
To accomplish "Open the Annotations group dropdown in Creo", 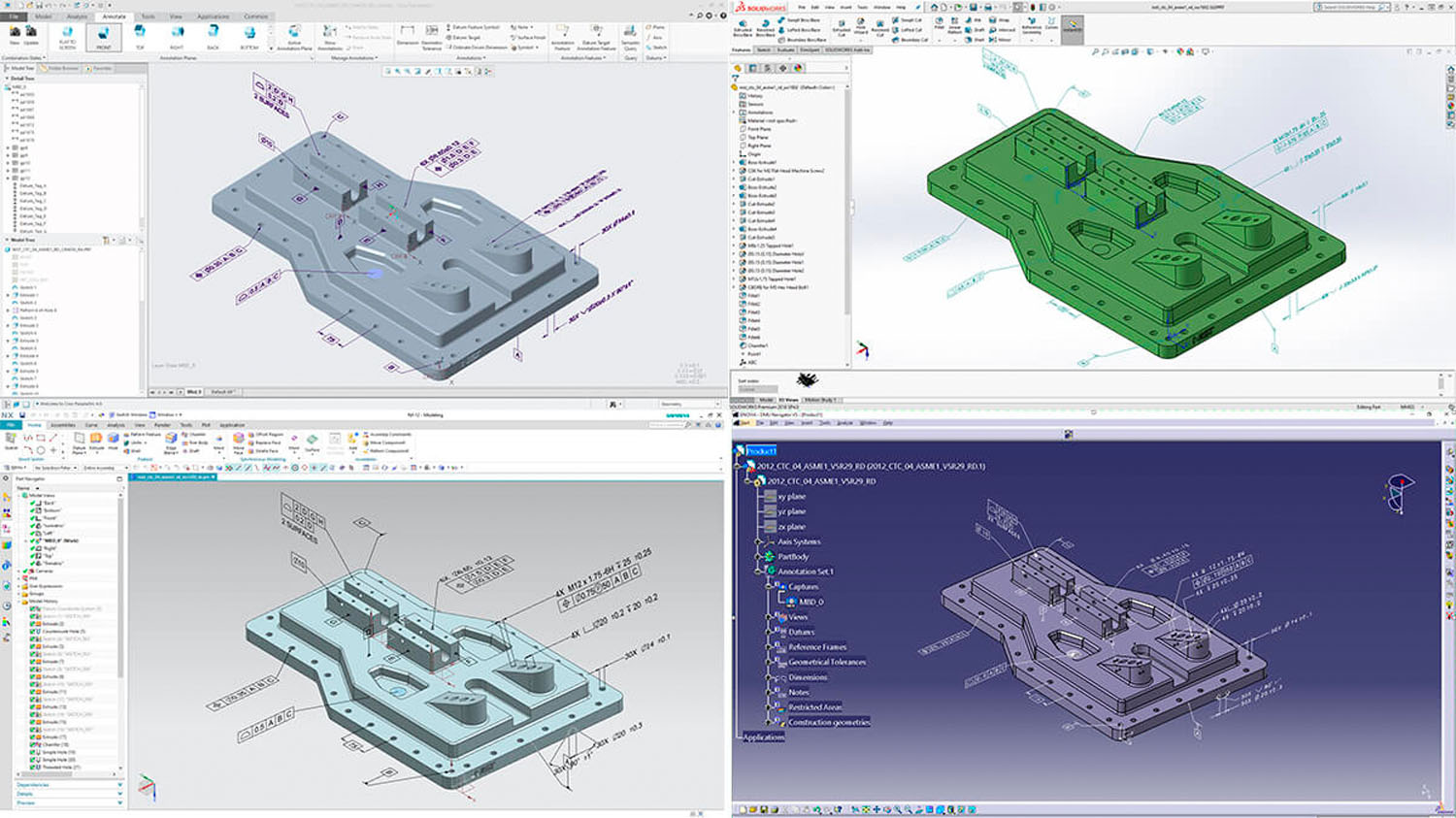I will pos(470,57).
